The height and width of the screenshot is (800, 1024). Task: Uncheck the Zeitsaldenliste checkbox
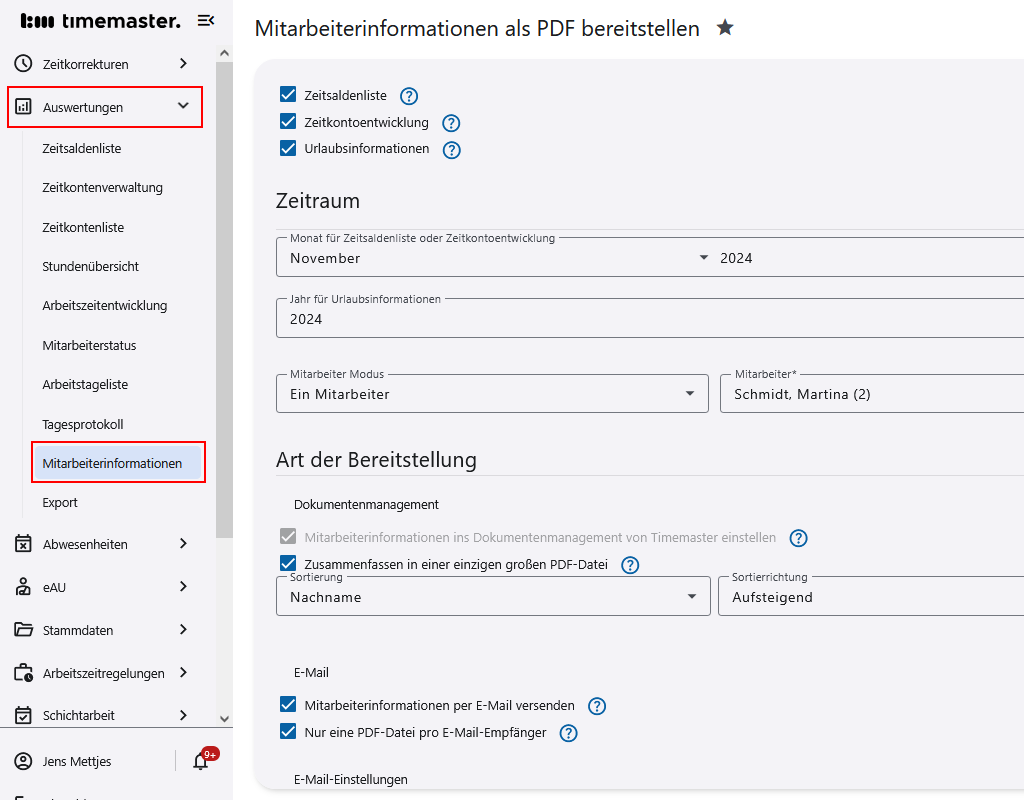tap(288, 95)
